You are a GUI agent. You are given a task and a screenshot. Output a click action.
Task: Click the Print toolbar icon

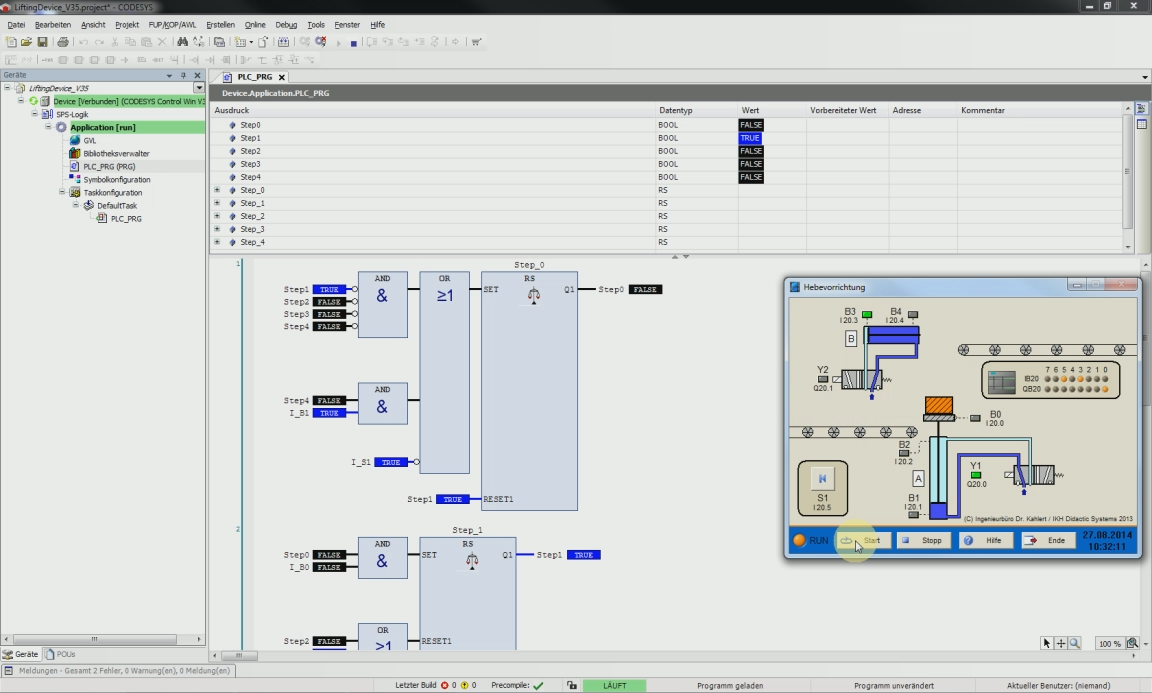(63, 42)
